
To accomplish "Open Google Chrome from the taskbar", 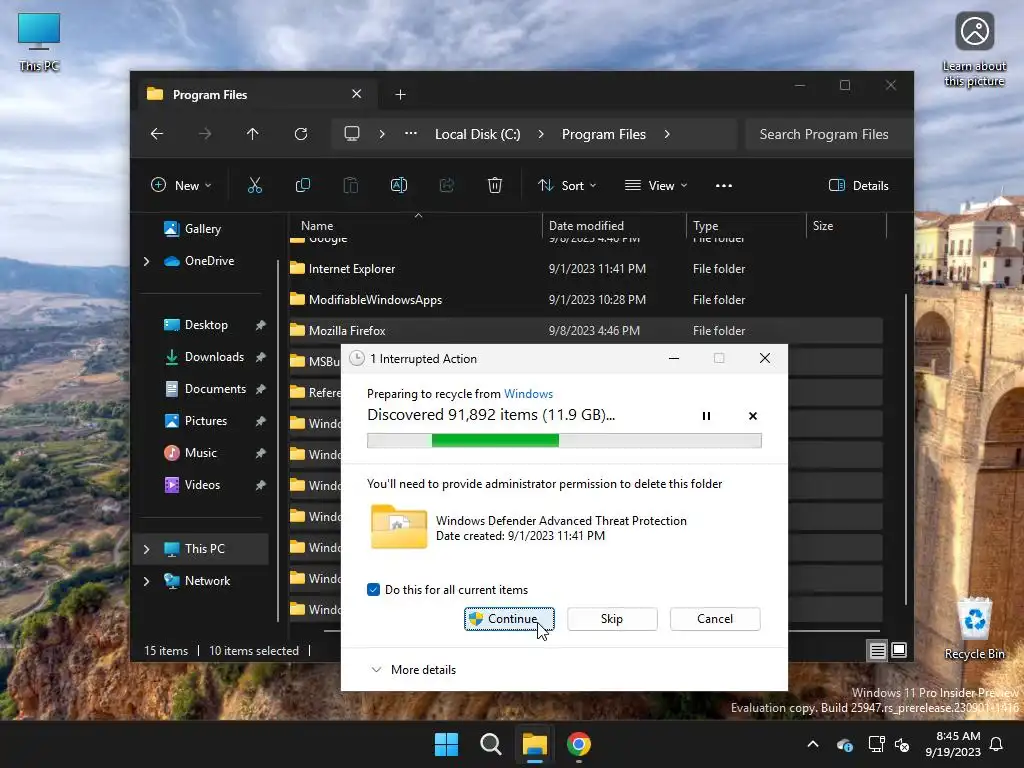I will 579,744.
